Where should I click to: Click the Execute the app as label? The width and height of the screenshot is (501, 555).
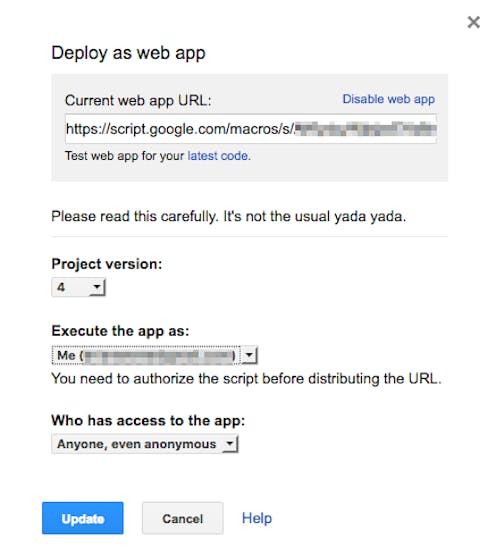pyautogui.click(x=120, y=331)
